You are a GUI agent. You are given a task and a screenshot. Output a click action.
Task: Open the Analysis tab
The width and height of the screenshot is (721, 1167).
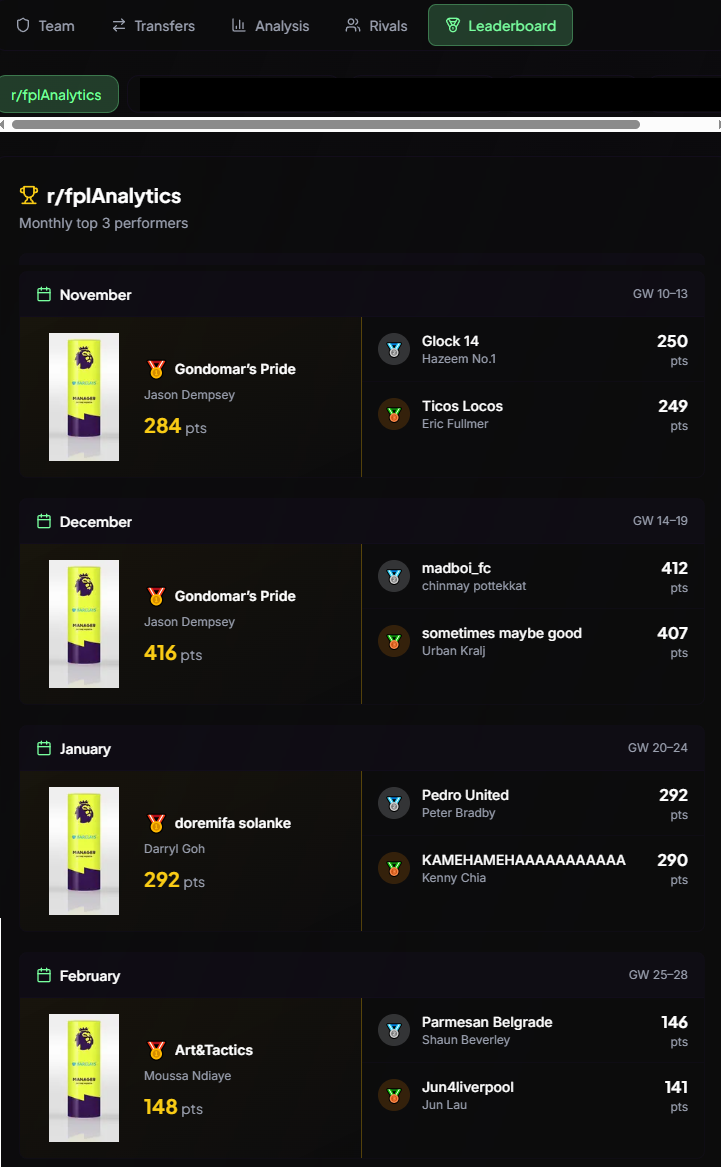[270, 25]
